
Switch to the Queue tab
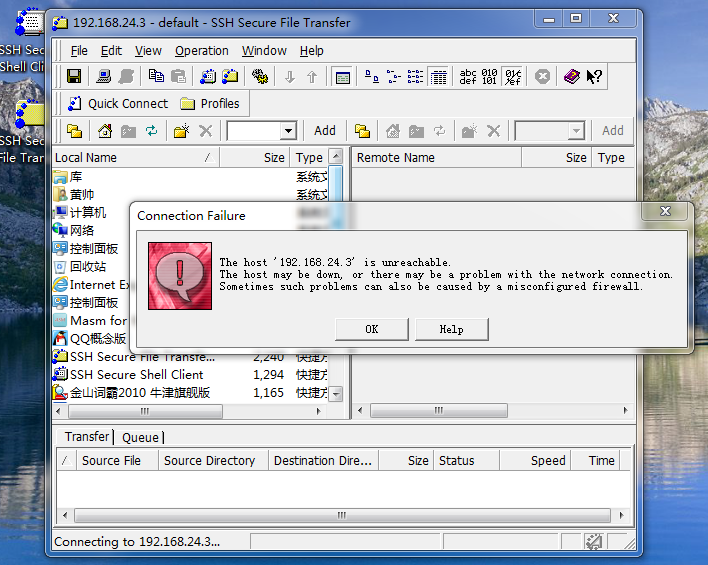pos(140,437)
